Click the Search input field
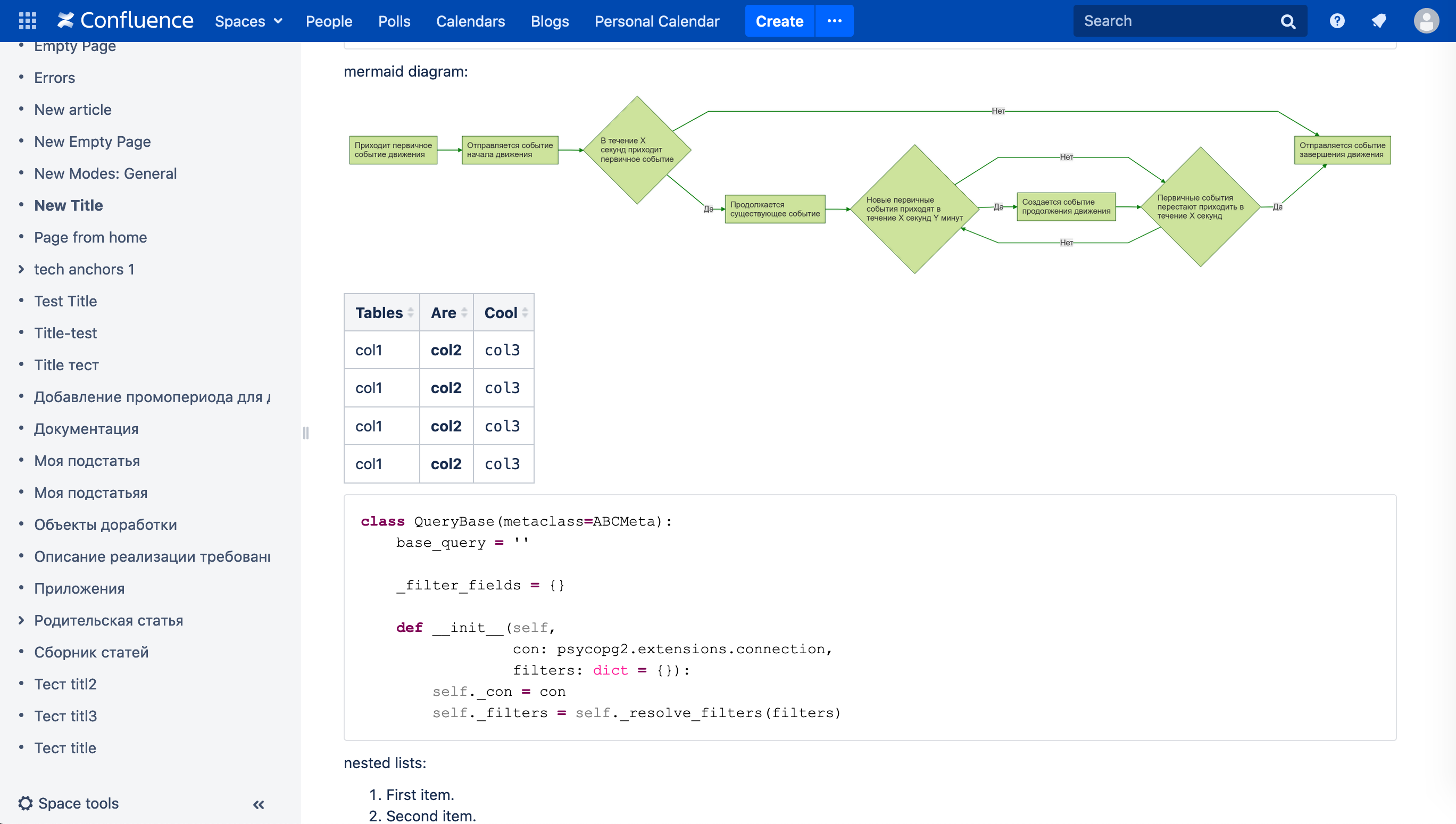 pos(1176,21)
